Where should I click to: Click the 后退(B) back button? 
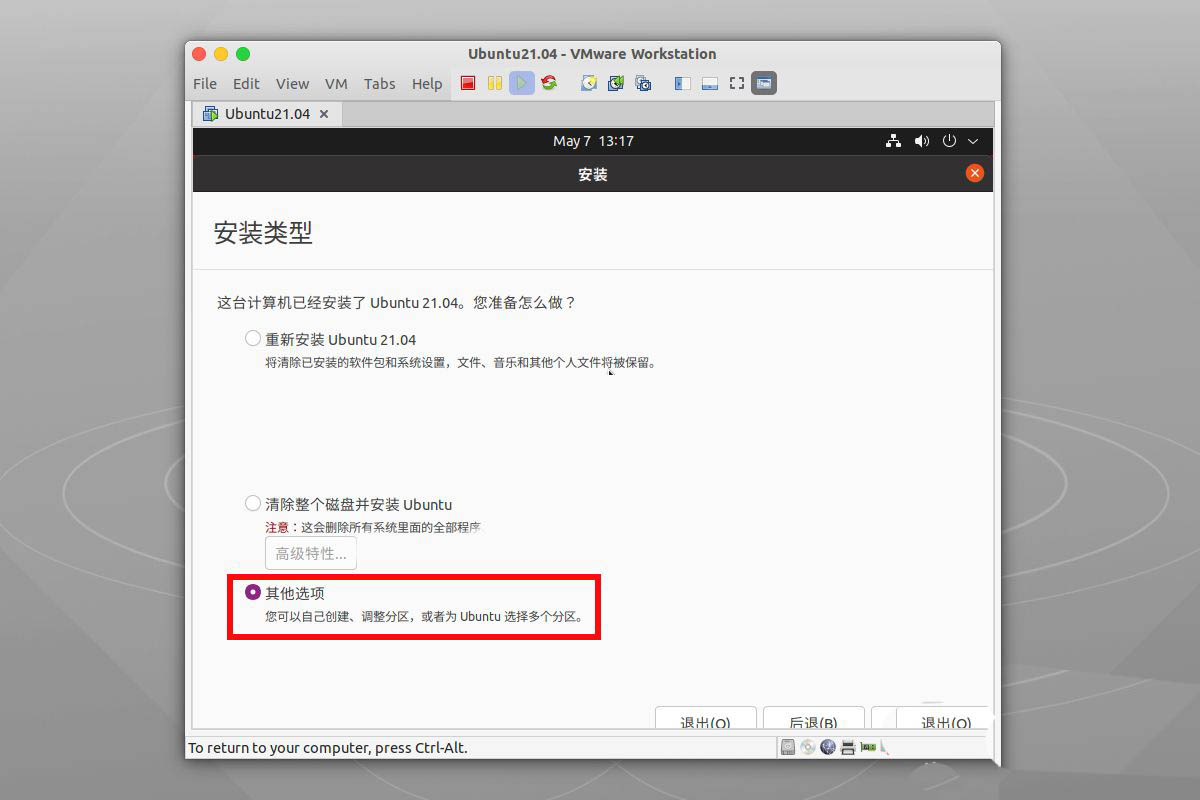(813, 718)
